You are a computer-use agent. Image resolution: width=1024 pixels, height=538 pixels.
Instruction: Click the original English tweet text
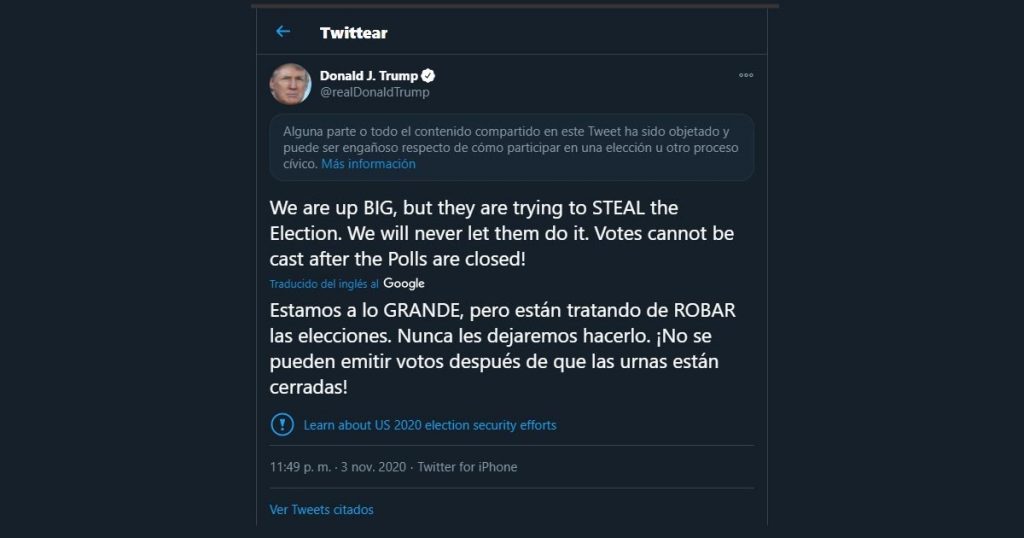500,233
